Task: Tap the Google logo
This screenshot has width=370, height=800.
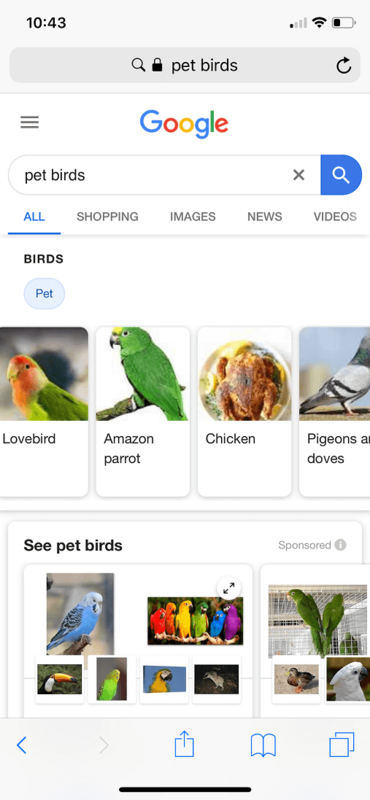Action: (x=184, y=123)
